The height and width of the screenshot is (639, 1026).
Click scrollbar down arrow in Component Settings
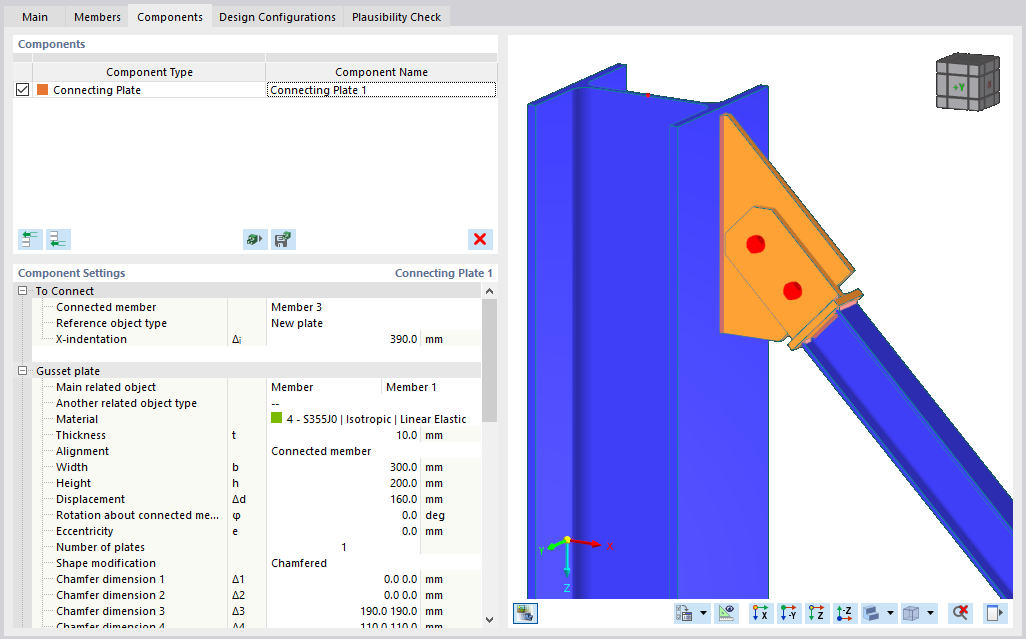pyautogui.click(x=489, y=619)
